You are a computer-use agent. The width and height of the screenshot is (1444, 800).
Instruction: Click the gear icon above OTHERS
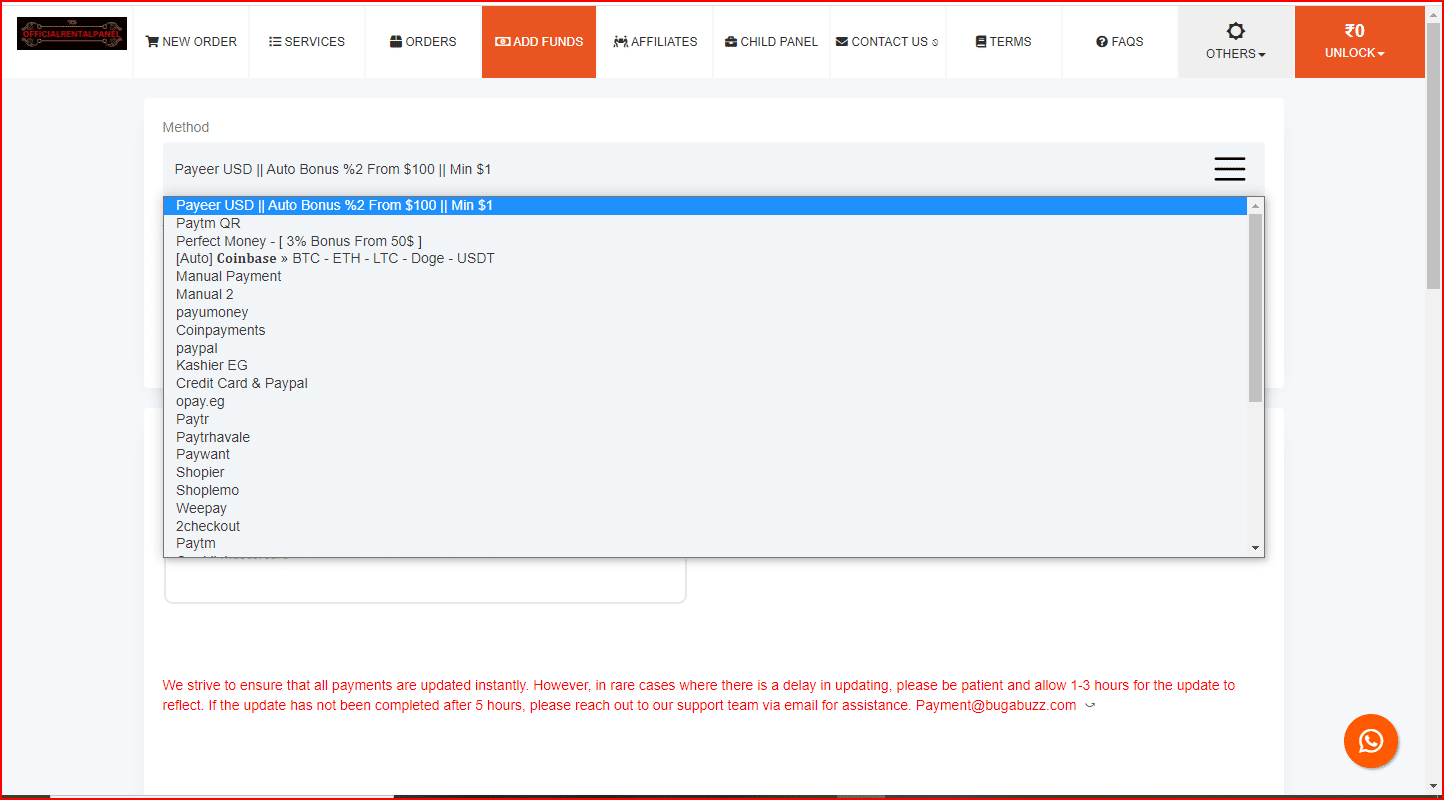[x=1236, y=31]
